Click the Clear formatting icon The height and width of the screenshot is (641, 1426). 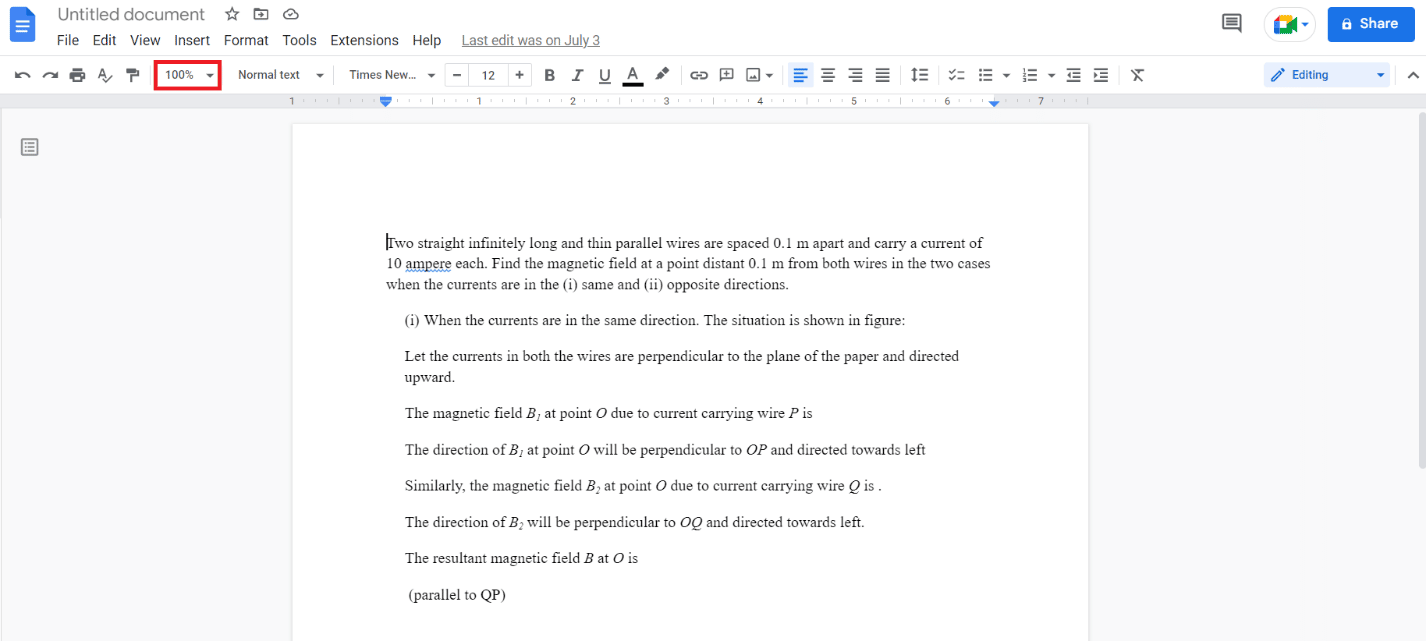pos(1137,75)
